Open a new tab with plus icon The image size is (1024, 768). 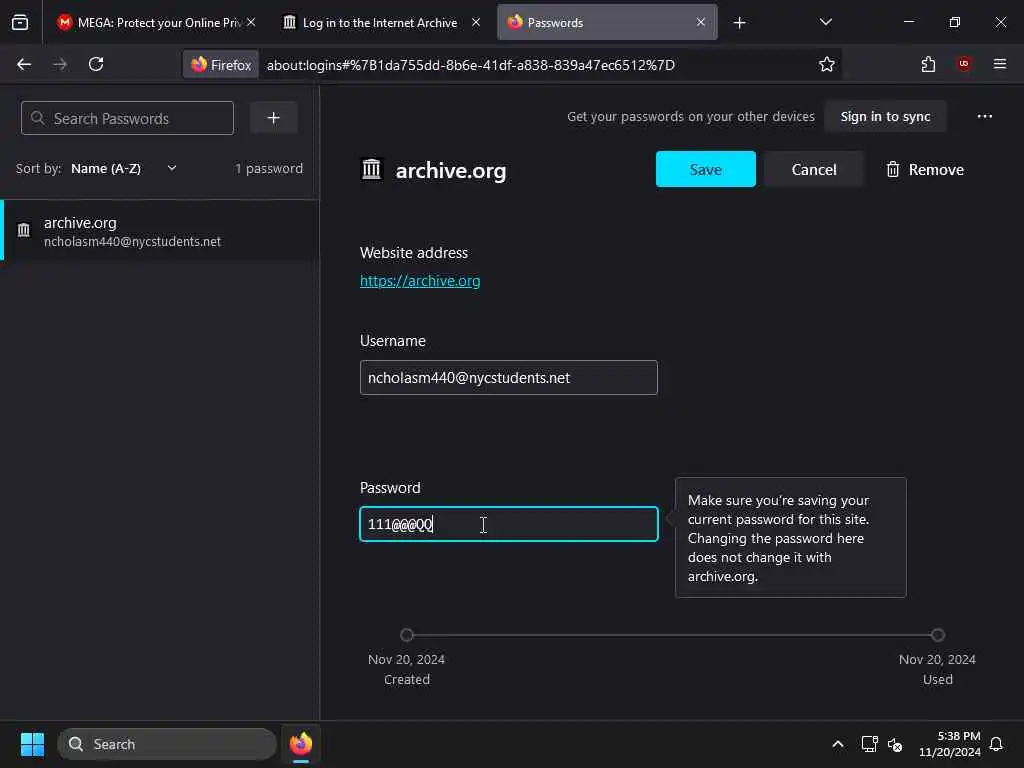point(739,23)
